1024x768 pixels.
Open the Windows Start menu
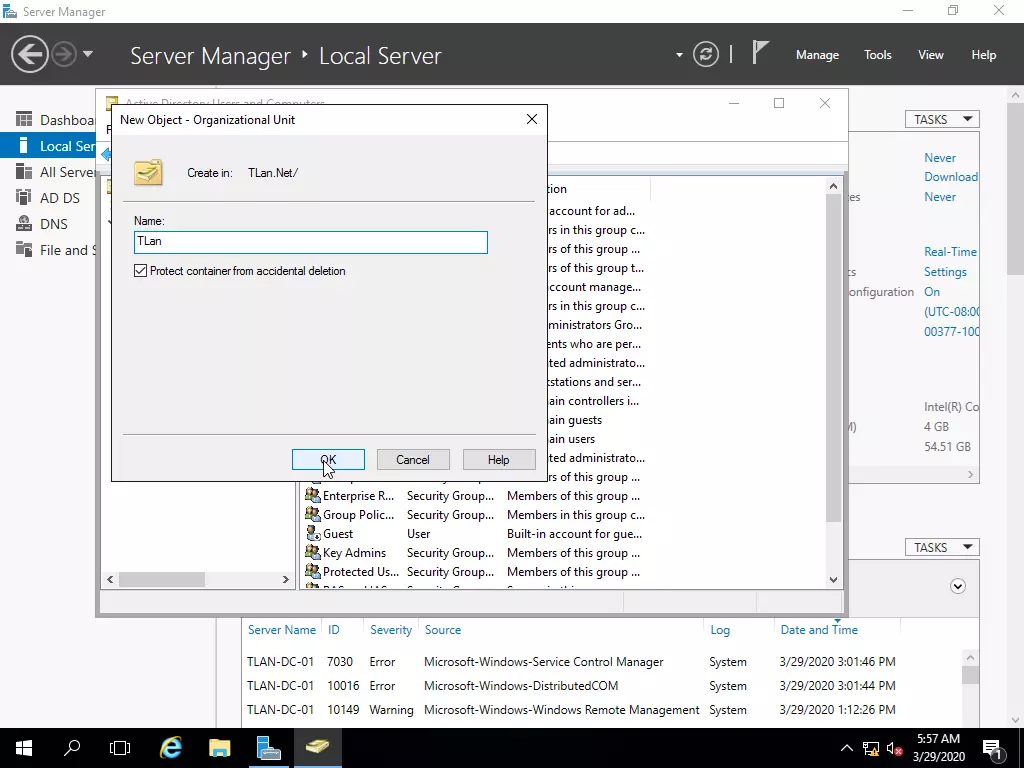pyautogui.click(x=24, y=748)
